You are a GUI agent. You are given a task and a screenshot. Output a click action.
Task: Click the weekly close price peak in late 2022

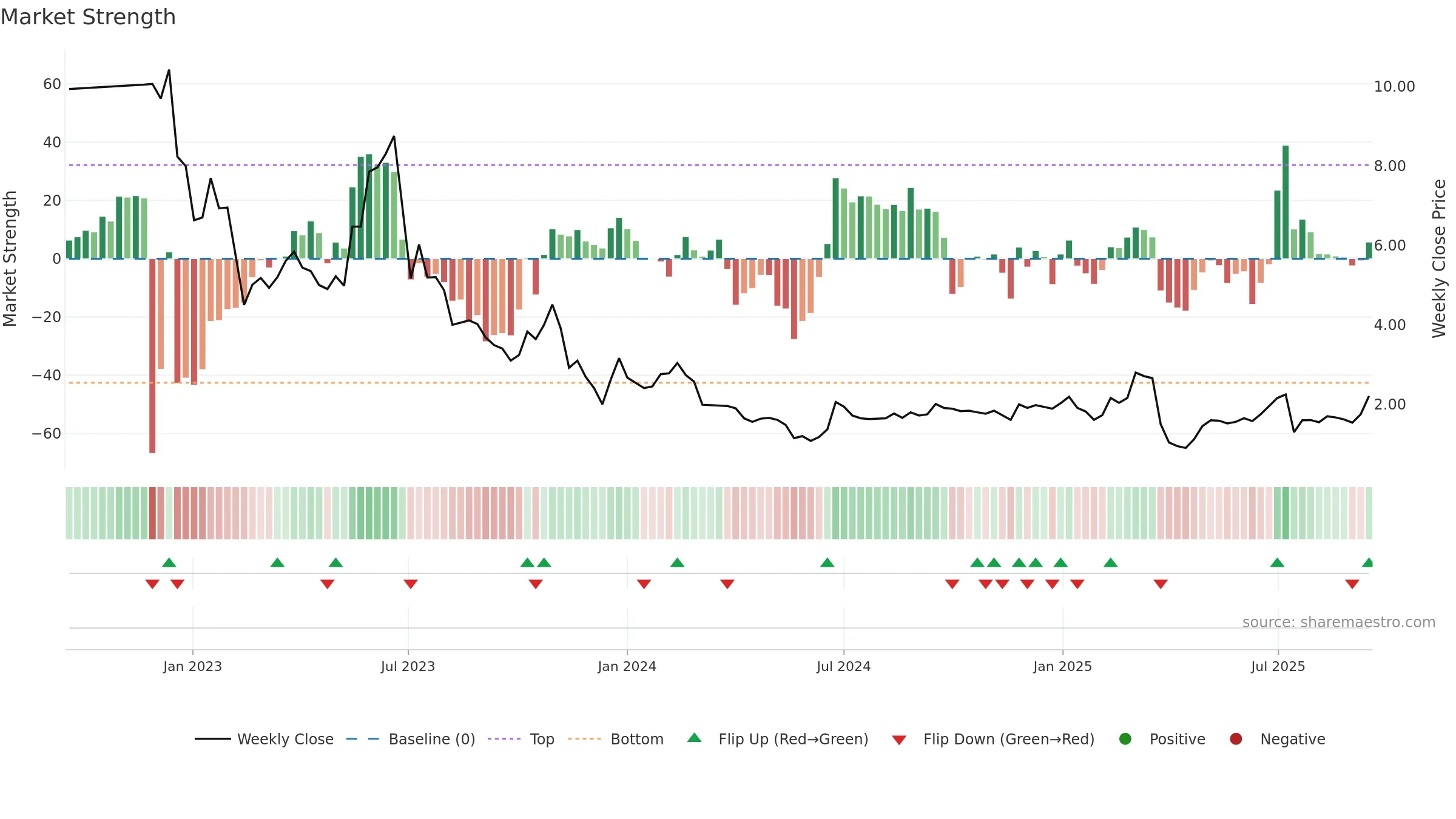169,70
